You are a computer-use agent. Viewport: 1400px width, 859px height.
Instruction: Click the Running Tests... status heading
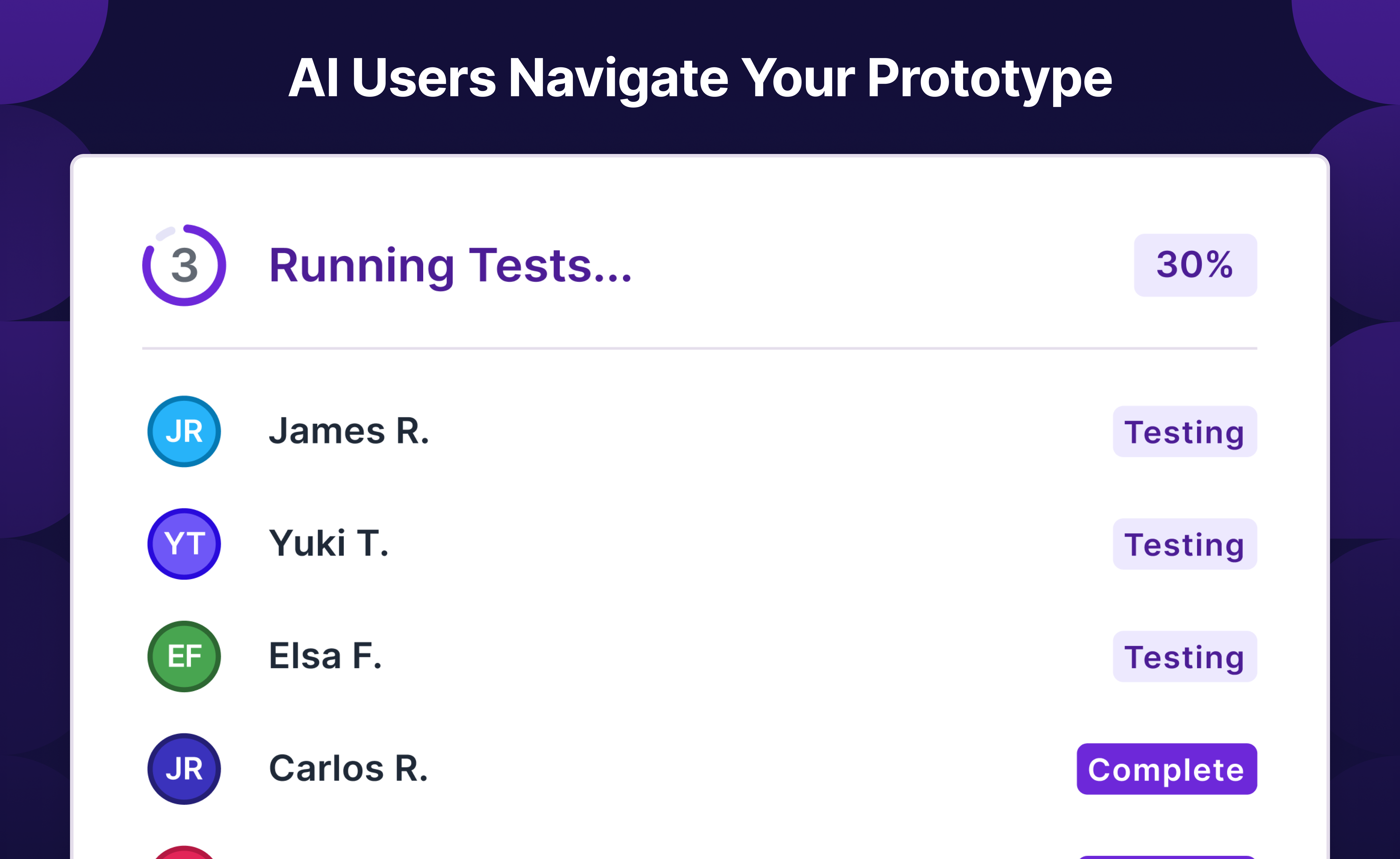coord(450,265)
